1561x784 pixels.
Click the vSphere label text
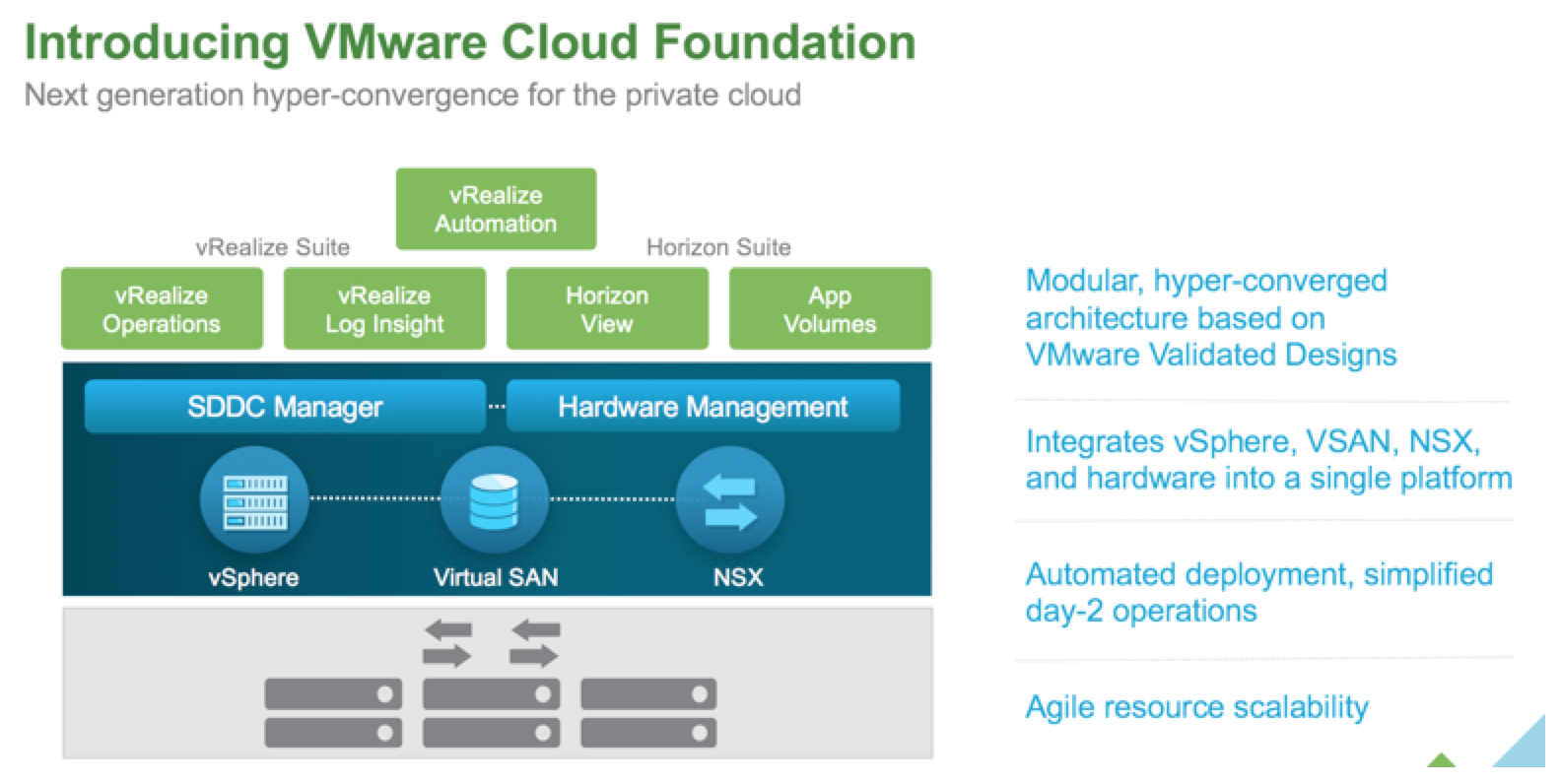click(253, 577)
